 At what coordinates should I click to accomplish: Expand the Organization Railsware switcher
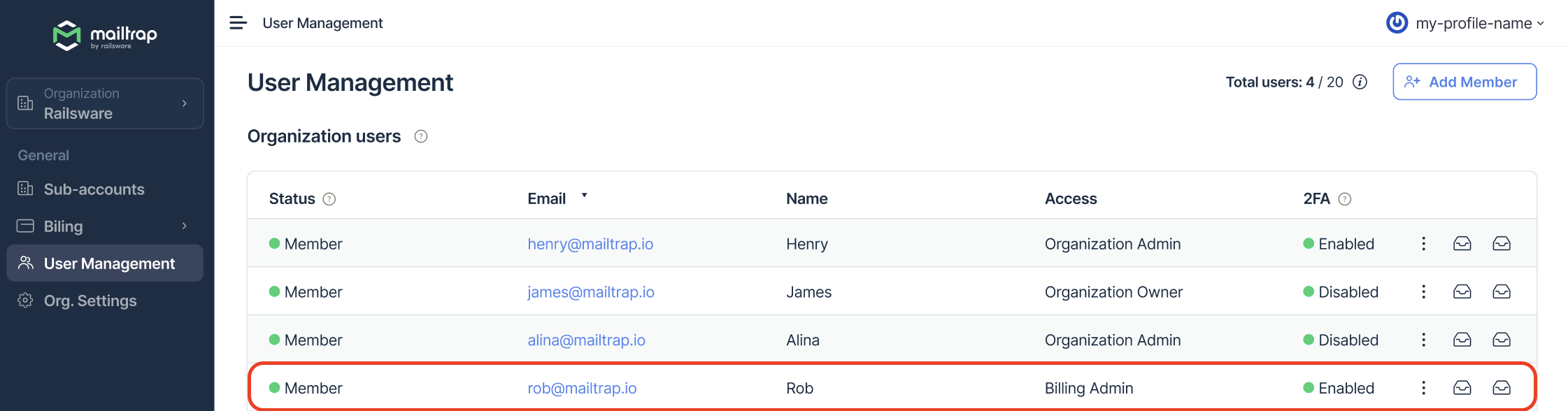[x=105, y=103]
